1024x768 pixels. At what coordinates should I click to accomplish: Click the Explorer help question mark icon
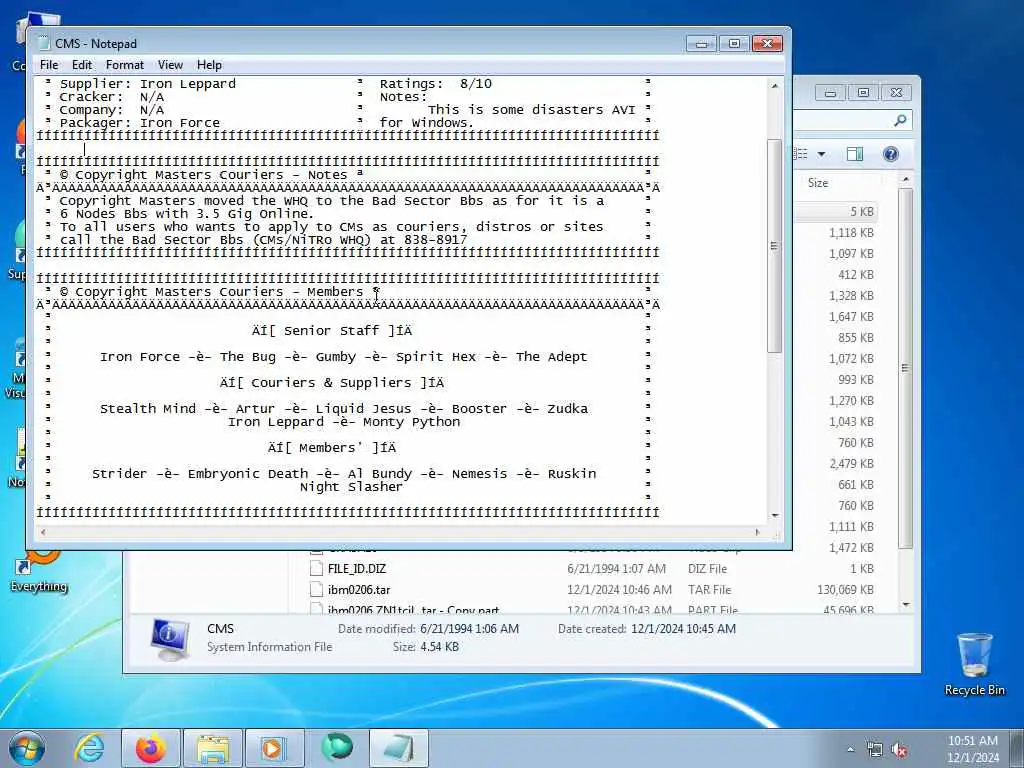890,154
